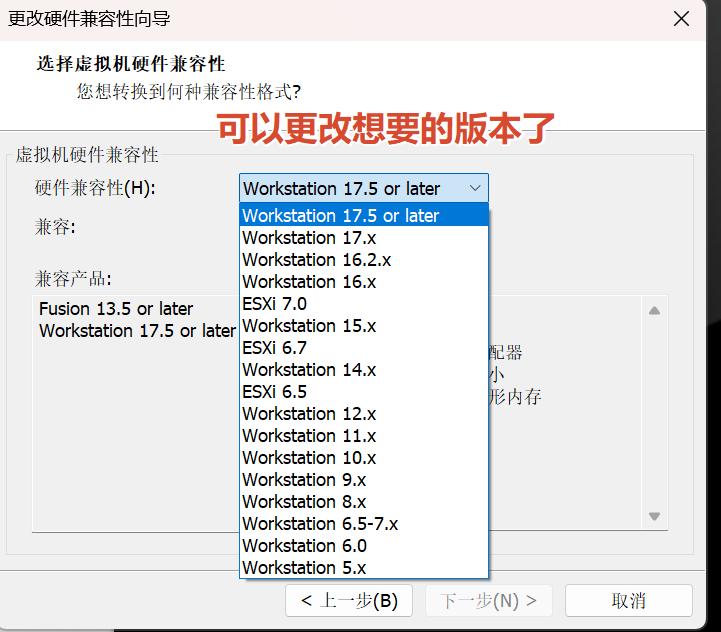This screenshot has height=632, width=721.
Task: Go back with the 上一步(B) button
Action: (349, 601)
